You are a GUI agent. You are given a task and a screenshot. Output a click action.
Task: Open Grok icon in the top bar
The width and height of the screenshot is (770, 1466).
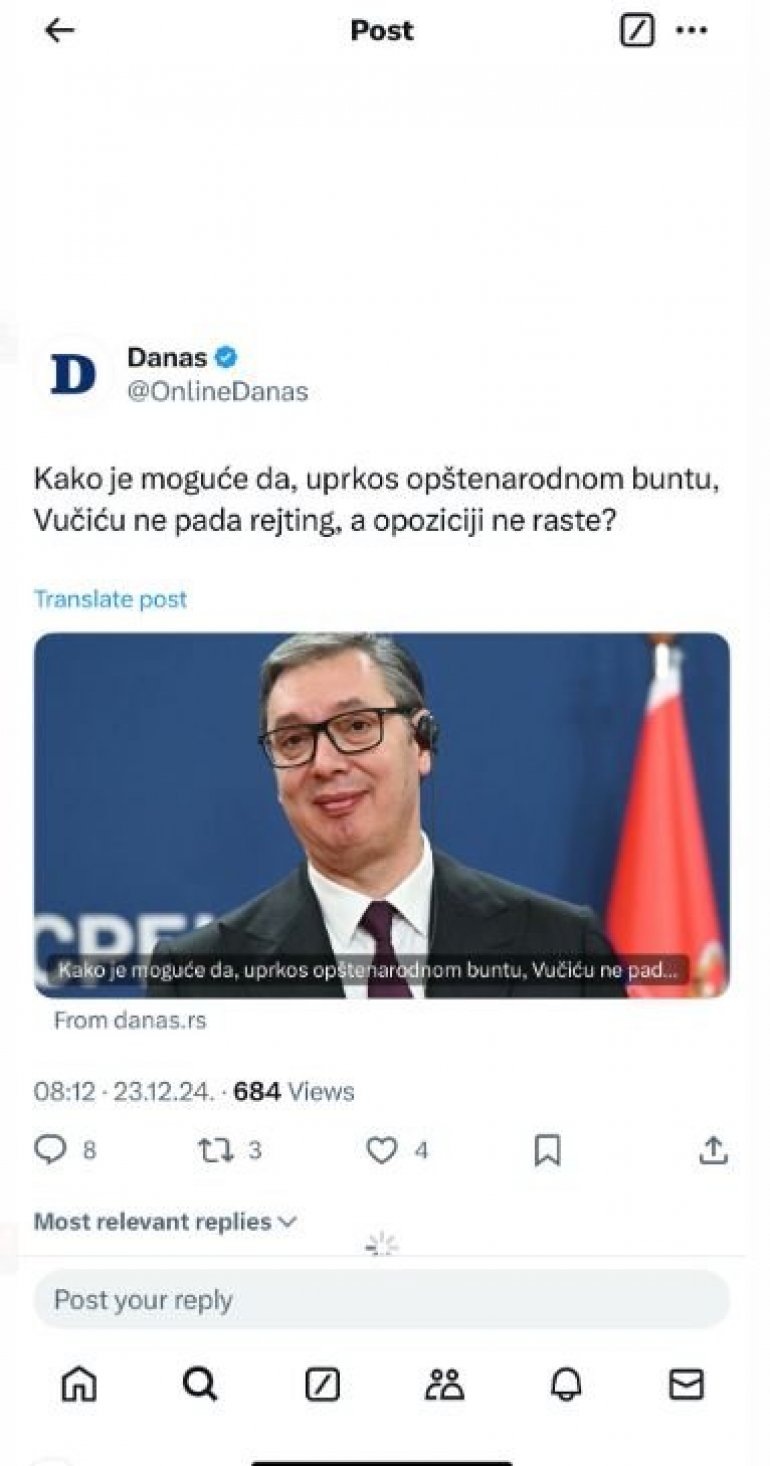point(637,31)
